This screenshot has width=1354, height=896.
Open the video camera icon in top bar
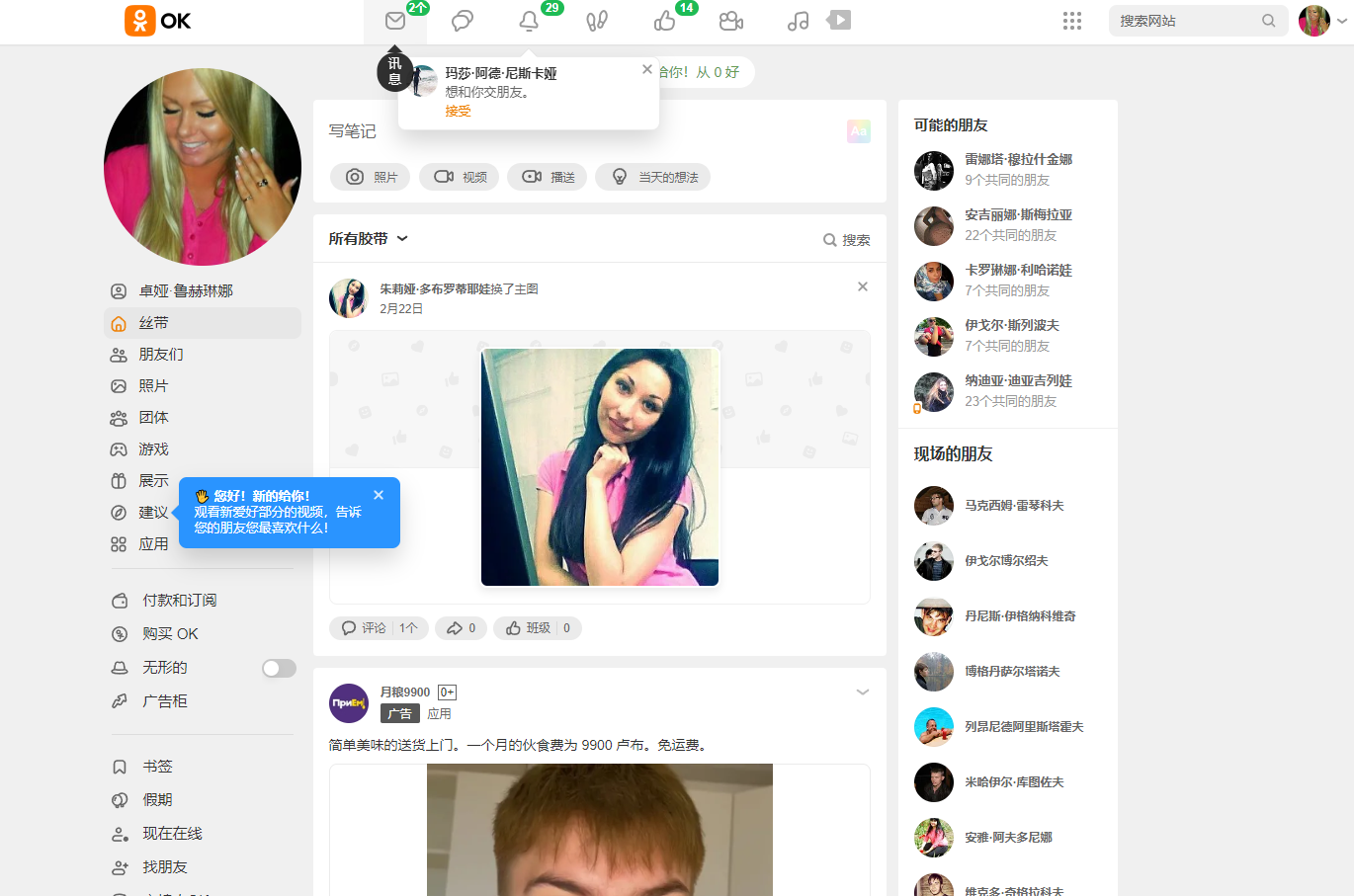[730, 21]
